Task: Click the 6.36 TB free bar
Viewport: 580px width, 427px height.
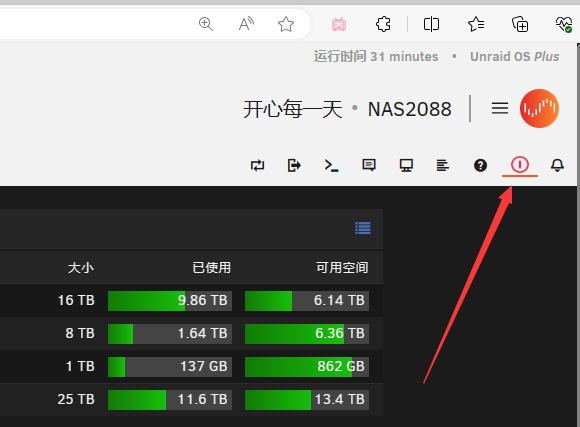Action: click(x=307, y=333)
